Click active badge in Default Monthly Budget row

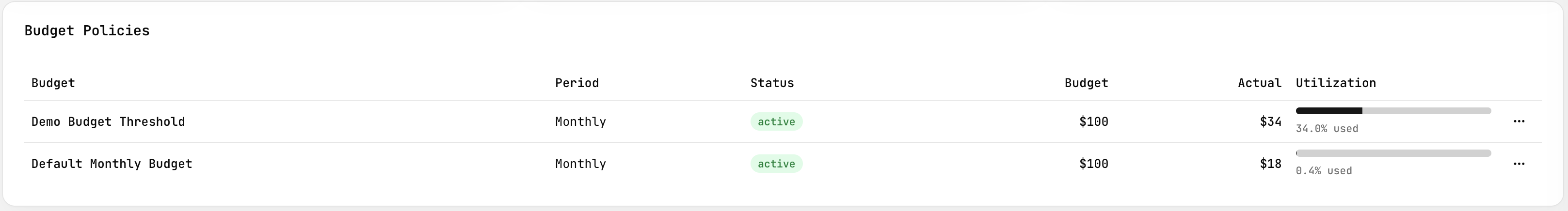click(x=775, y=164)
